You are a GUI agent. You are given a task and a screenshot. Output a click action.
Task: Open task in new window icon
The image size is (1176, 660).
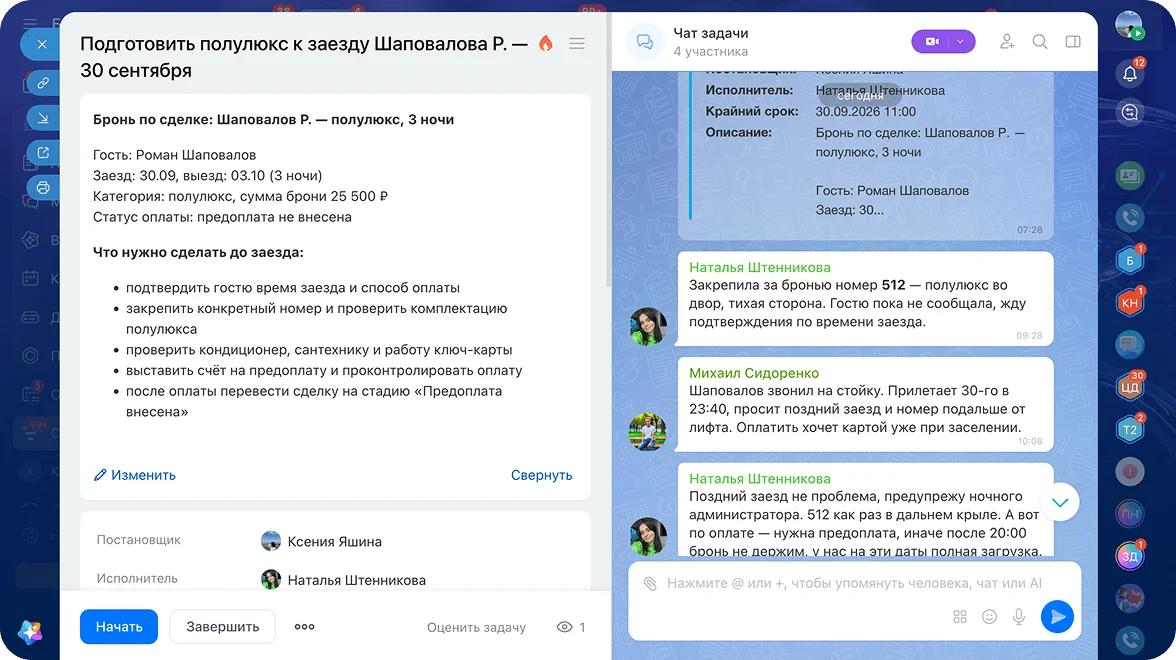[43, 152]
